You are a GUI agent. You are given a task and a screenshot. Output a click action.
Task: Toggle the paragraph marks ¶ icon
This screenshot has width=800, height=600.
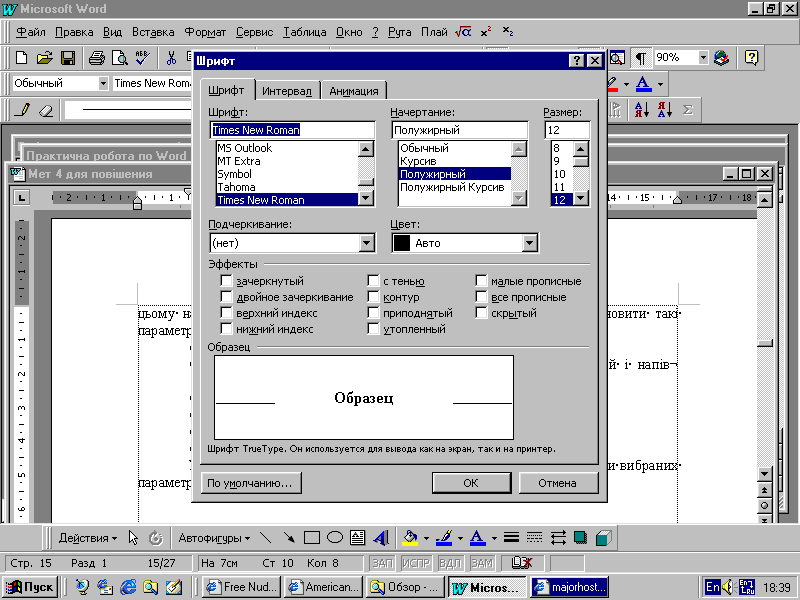(641, 58)
